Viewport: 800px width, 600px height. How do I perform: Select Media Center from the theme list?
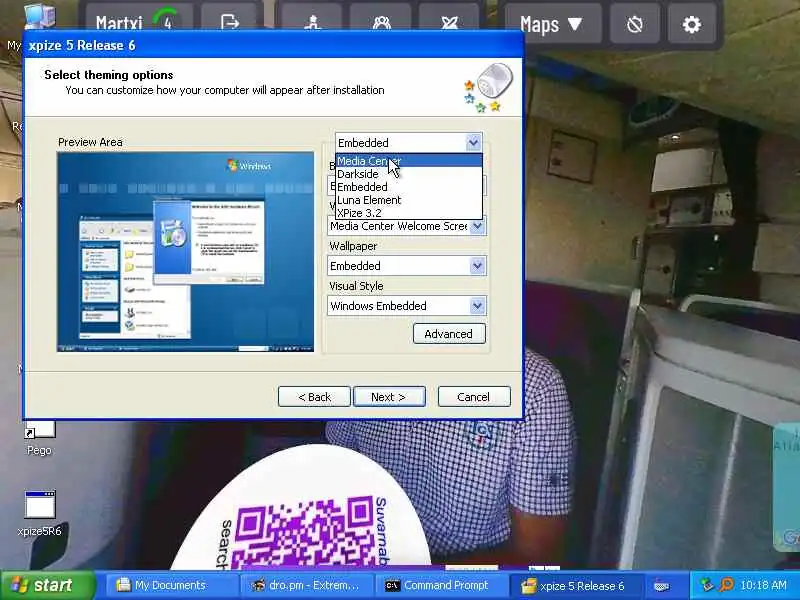pyautogui.click(x=409, y=161)
